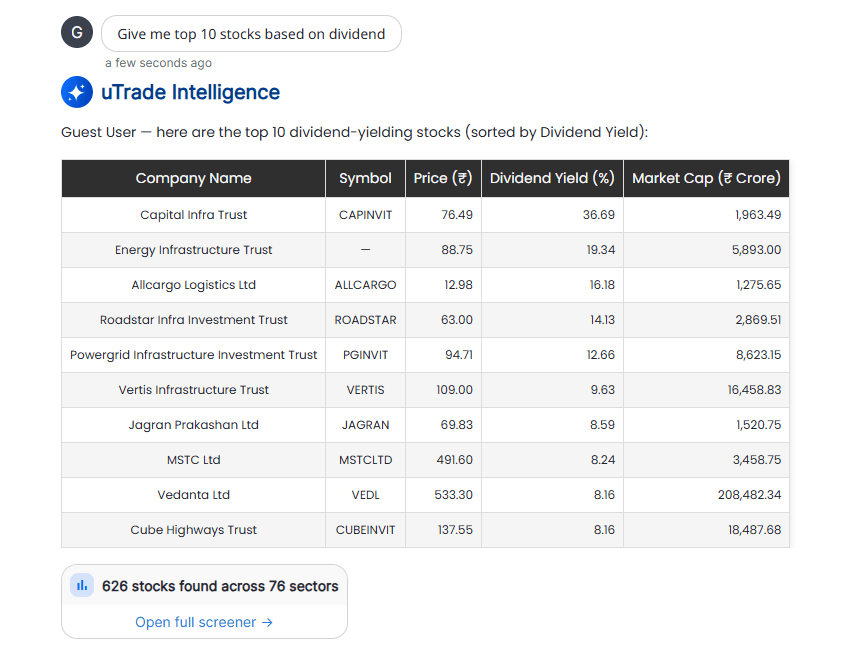Select Vedanta Ltd company name

(x=193, y=495)
